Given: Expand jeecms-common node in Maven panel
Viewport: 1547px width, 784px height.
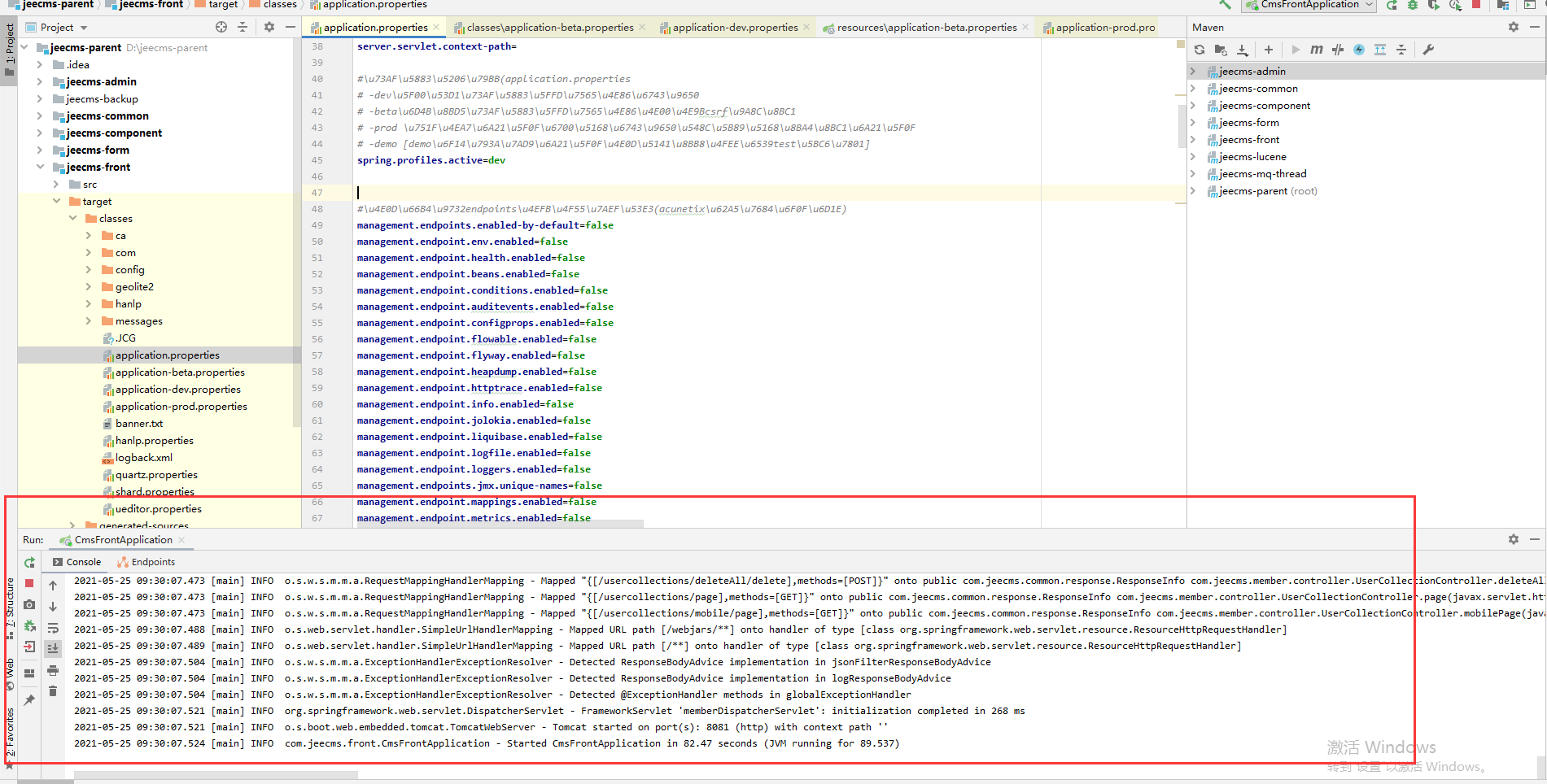Looking at the screenshot, I should click(x=1193, y=89).
